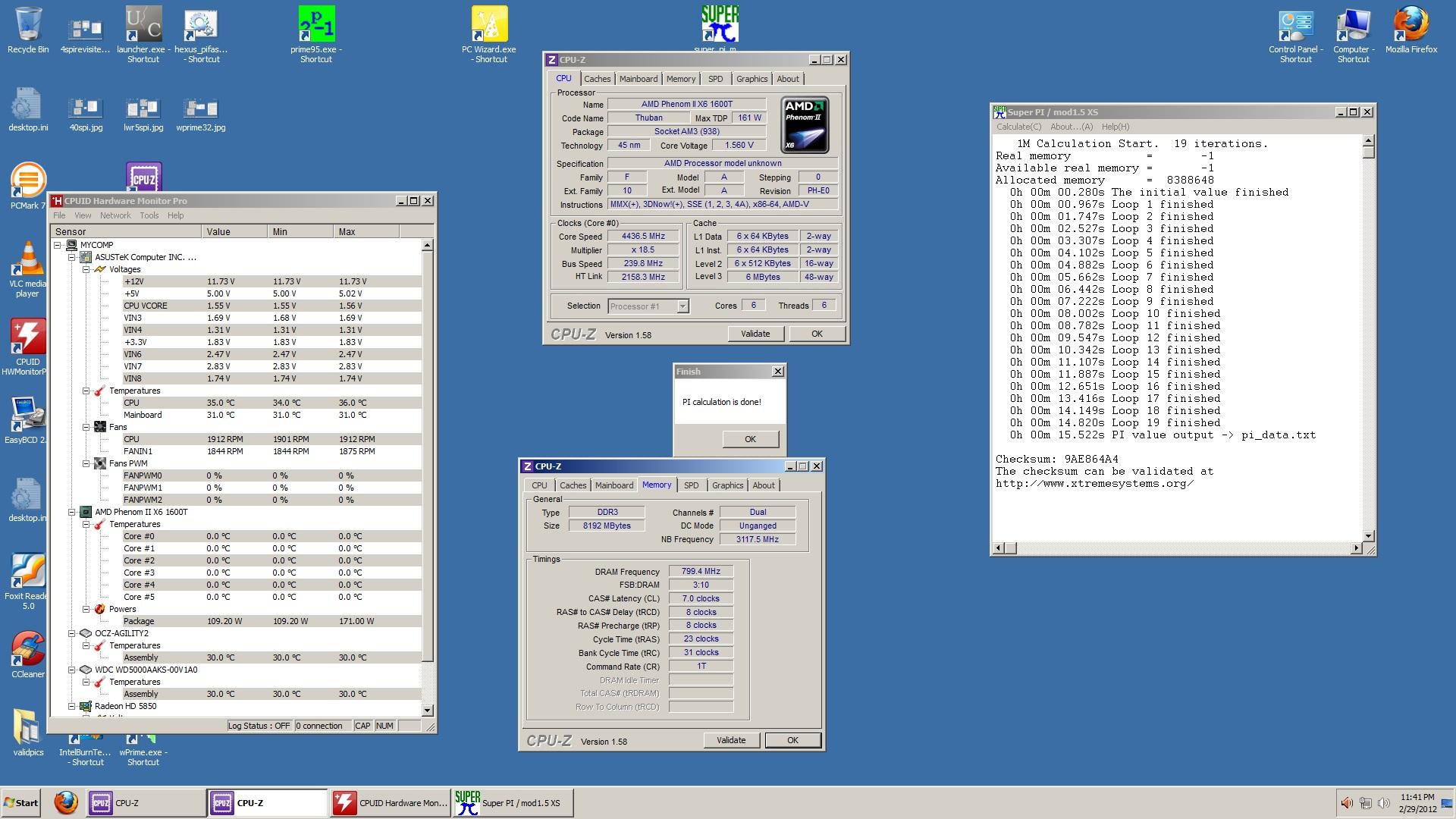
Task: Click Validate in Memory CPU-Z window
Action: tap(731, 740)
